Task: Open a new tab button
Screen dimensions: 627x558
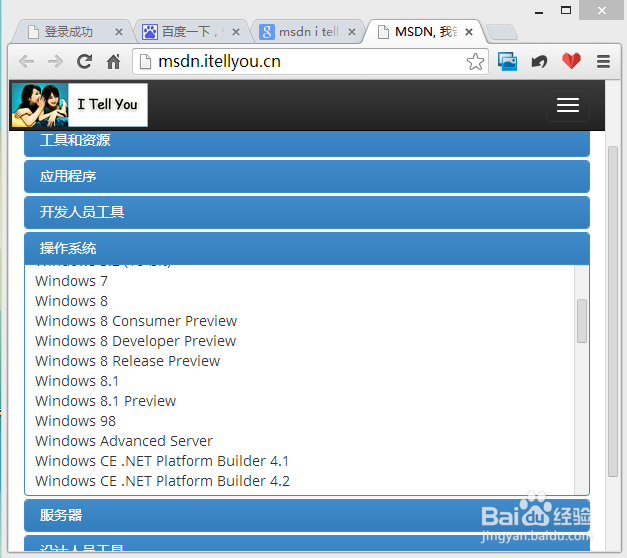Action: (502, 32)
